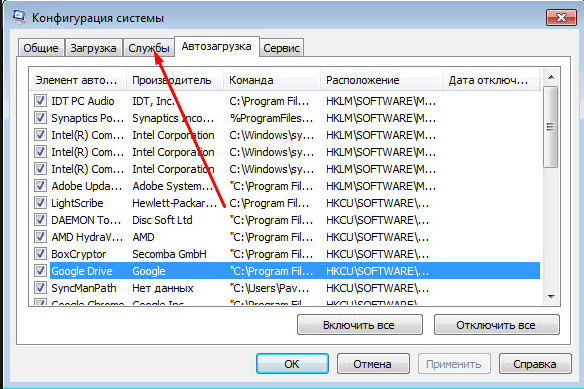Viewport: 584px width, 389px height.
Task: Click the list scrollbar down arrow
Action: 551,297
